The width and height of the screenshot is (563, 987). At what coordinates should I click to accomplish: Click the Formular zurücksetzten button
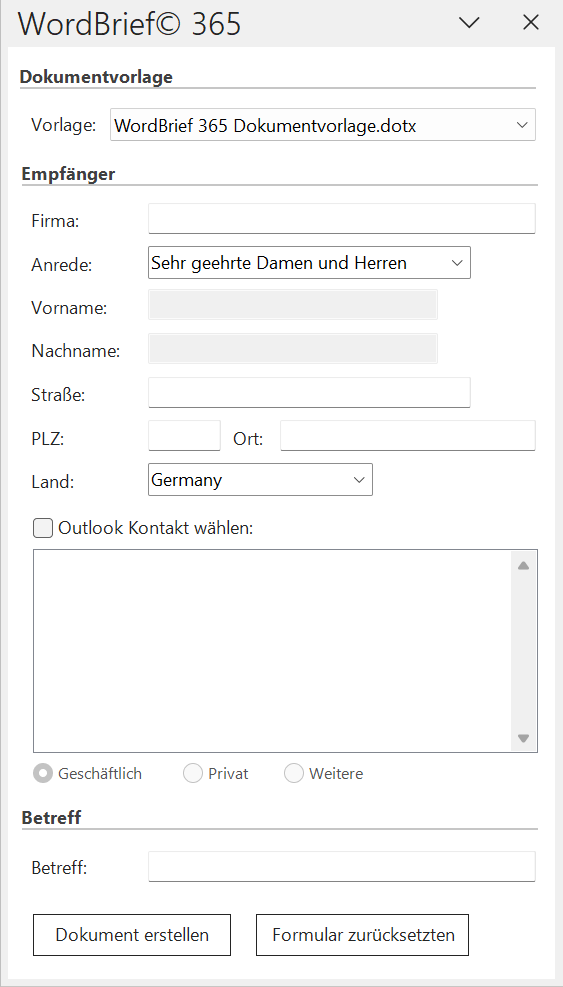click(x=363, y=935)
